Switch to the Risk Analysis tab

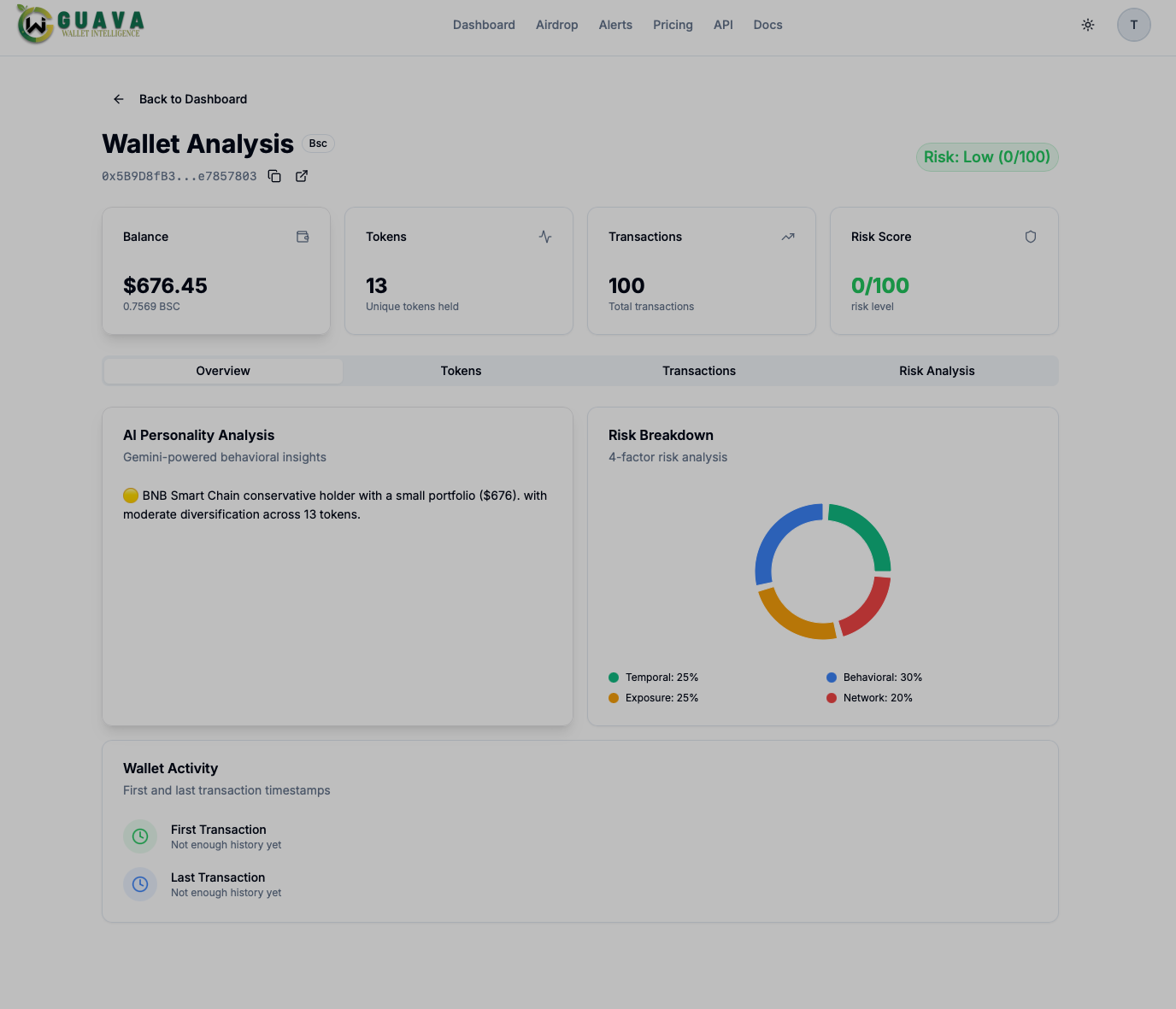(937, 370)
